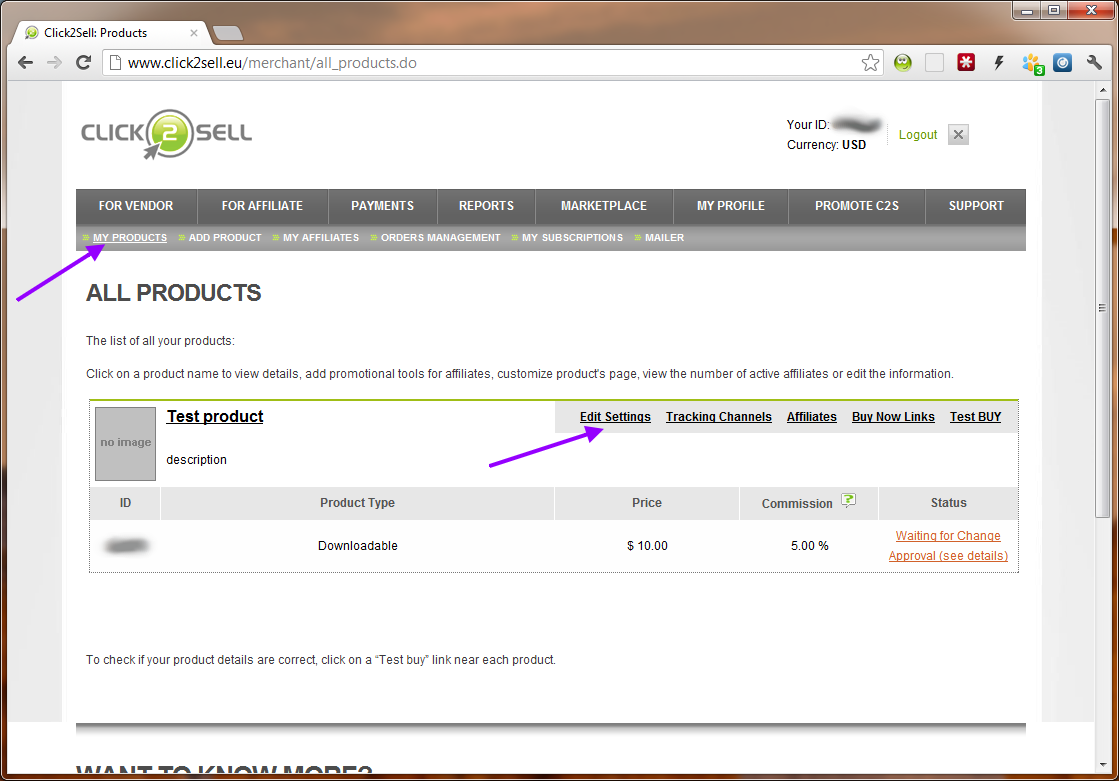The width and height of the screenshot is (1119, 781).
Task: Bookmark this page with the star icon
Action: click(x=870, y=63)
